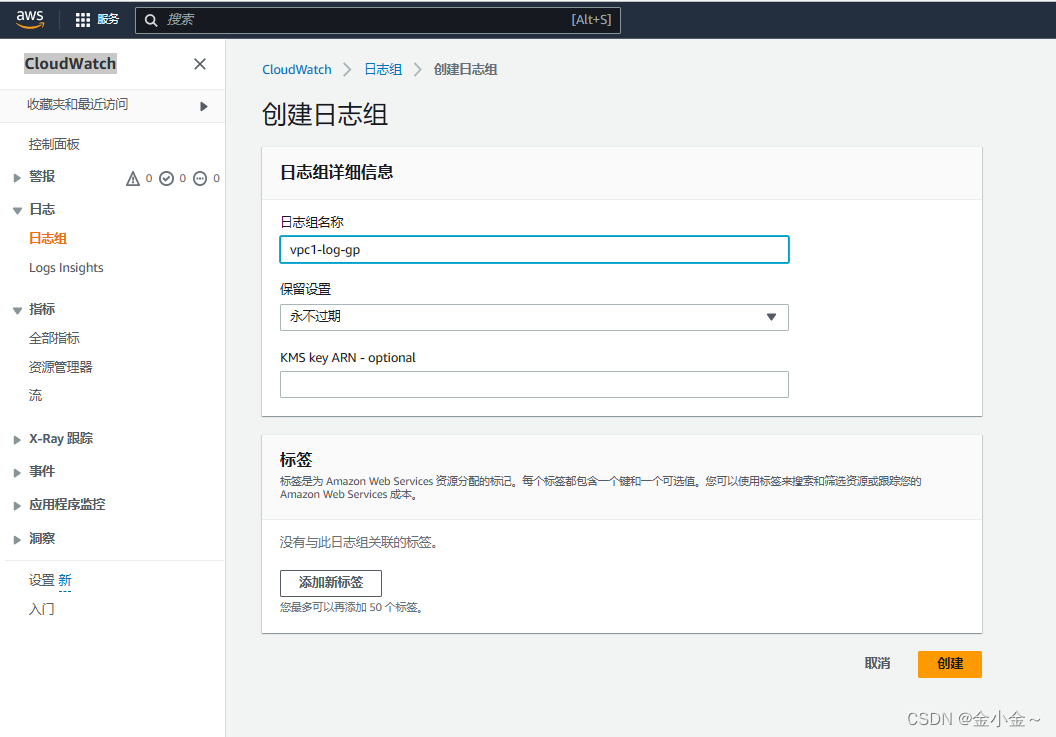Expand the 应用程序监控 section

click(x=17, y=506)
